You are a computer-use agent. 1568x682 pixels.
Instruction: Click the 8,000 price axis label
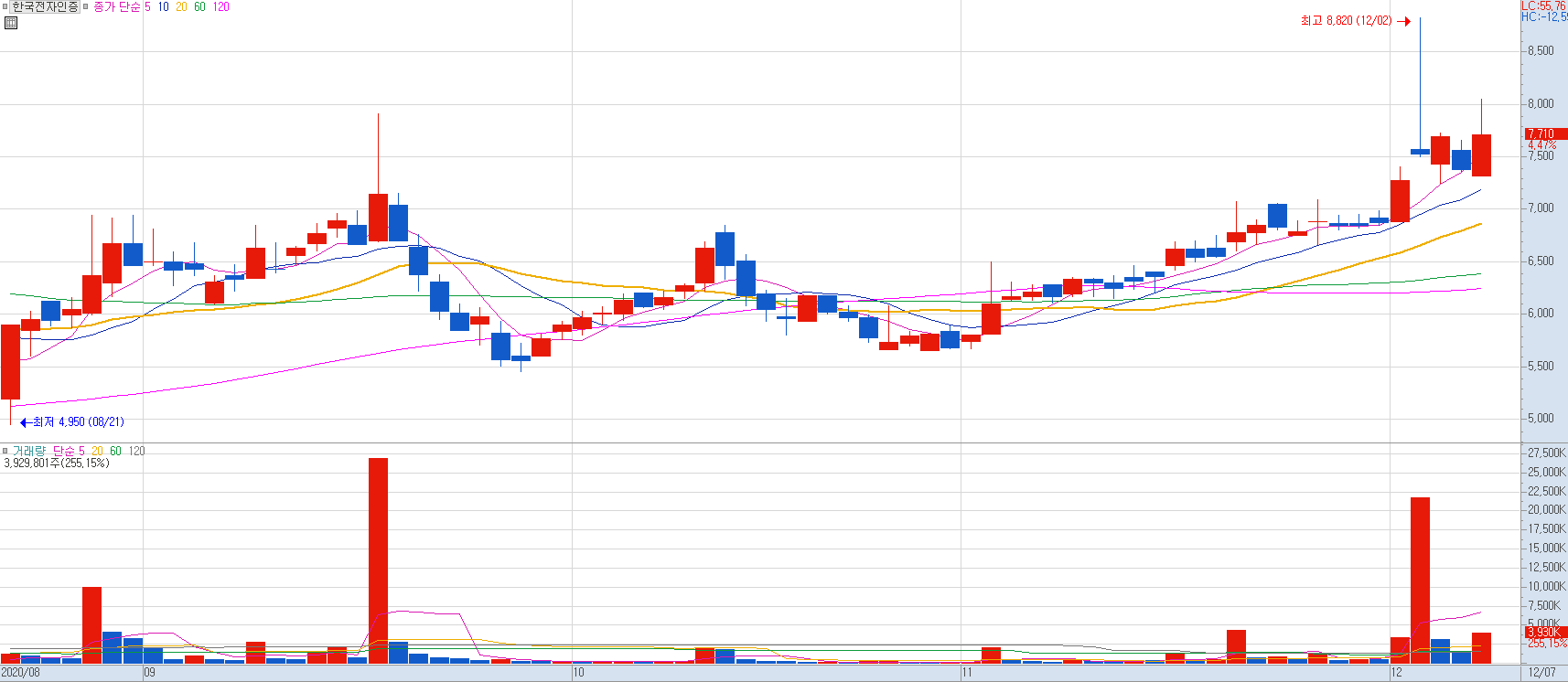[1541, 104]
